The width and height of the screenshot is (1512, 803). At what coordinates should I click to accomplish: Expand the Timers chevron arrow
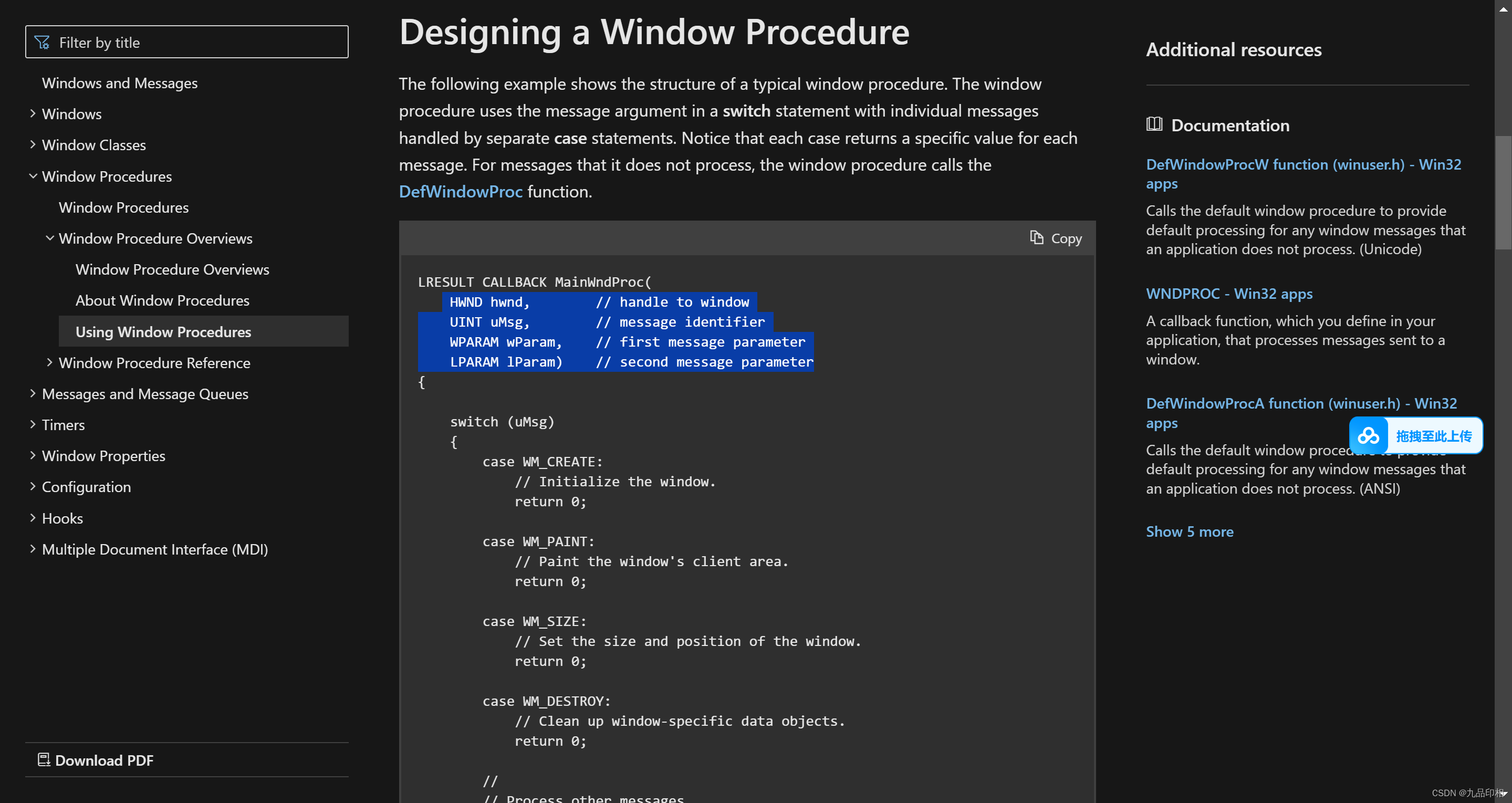[33, 424]
